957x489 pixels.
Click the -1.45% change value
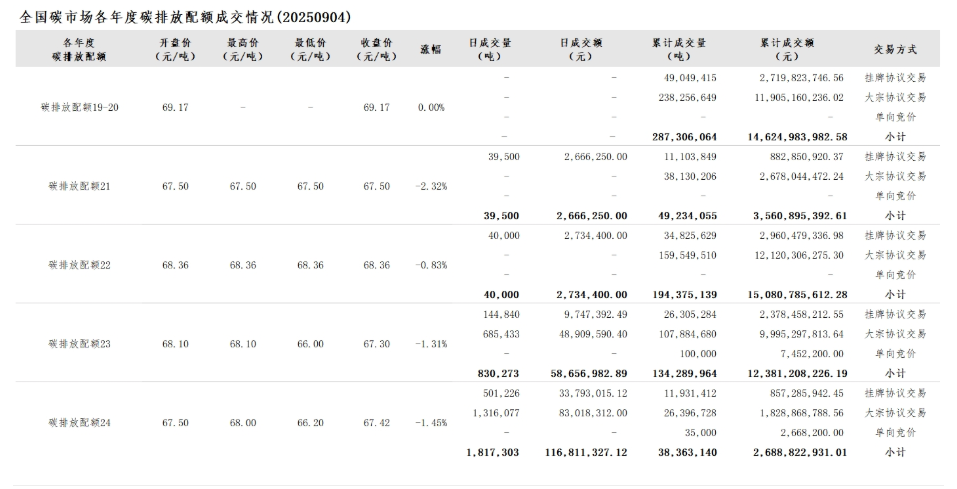[x=431, y=423]
